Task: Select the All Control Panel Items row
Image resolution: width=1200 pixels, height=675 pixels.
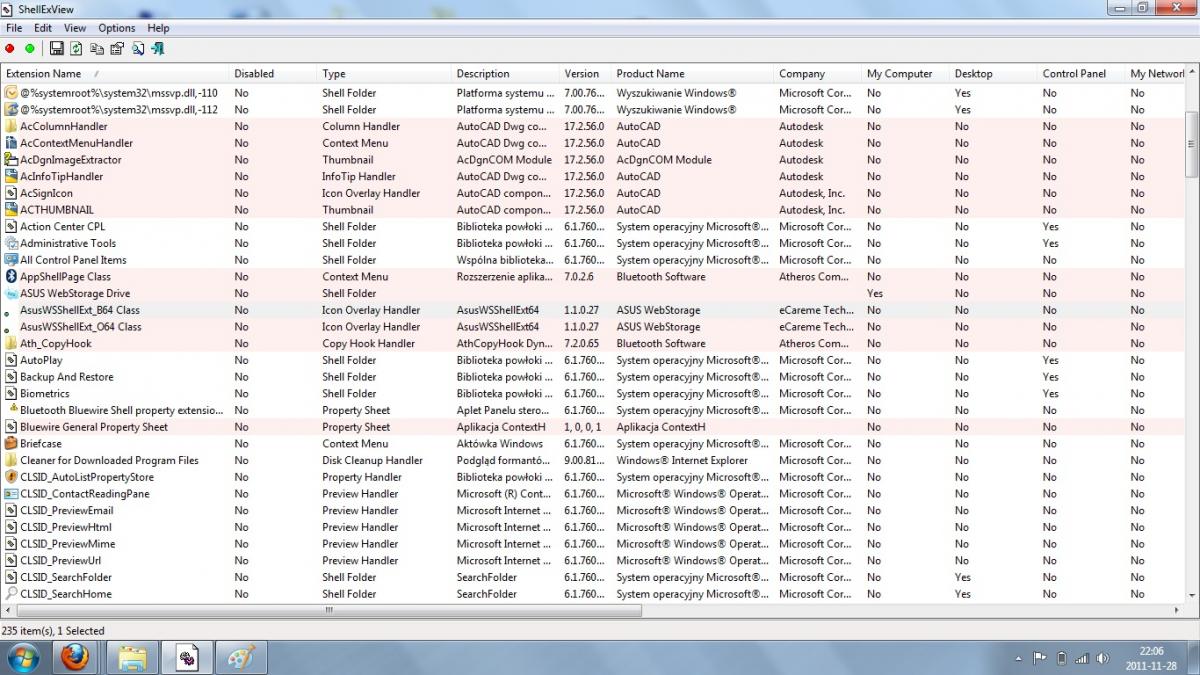Action: pos(591,260)
